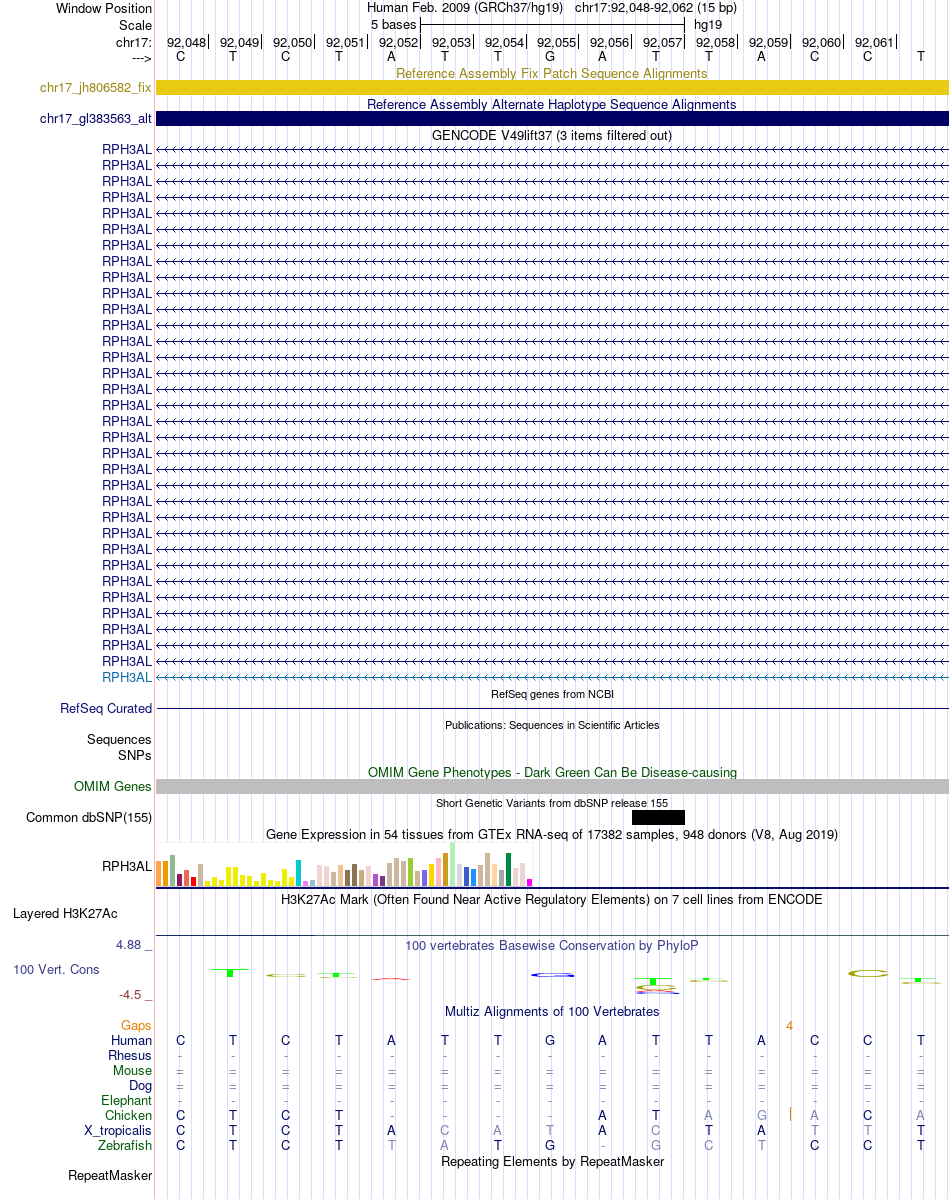950x1199 pixels.
Task: Click the chr17:92,048-92,062 (15 bp) position text
Action: (656, 8)
